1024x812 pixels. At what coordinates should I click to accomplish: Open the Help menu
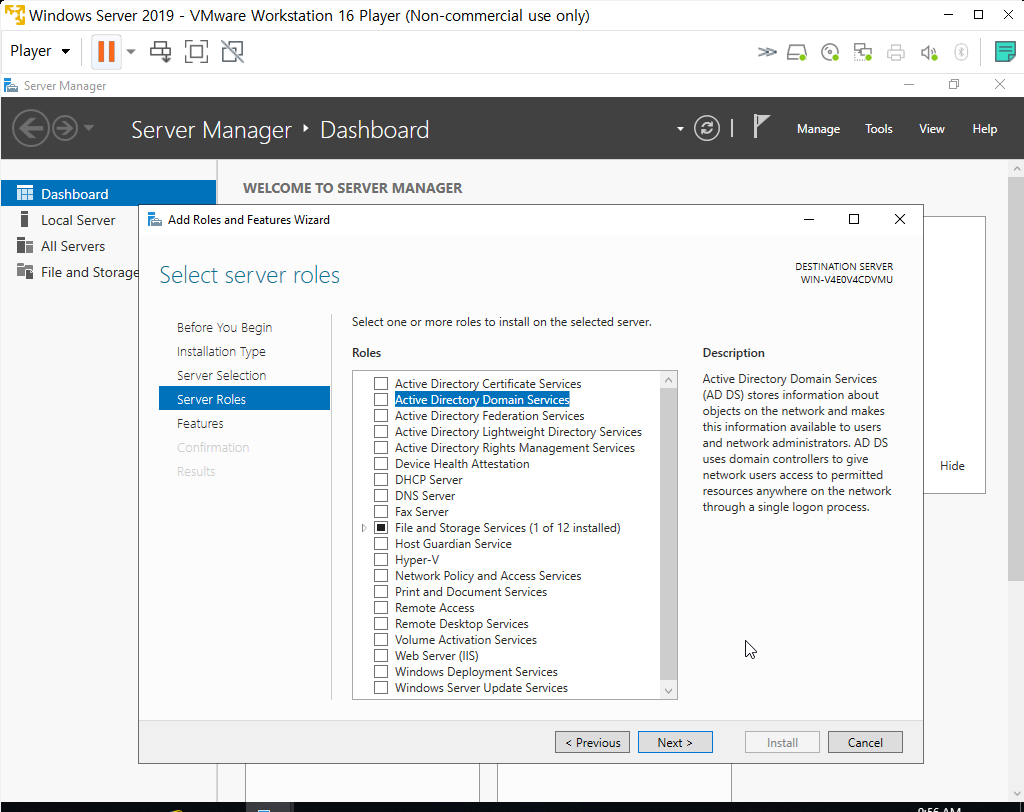click(984, 129)
